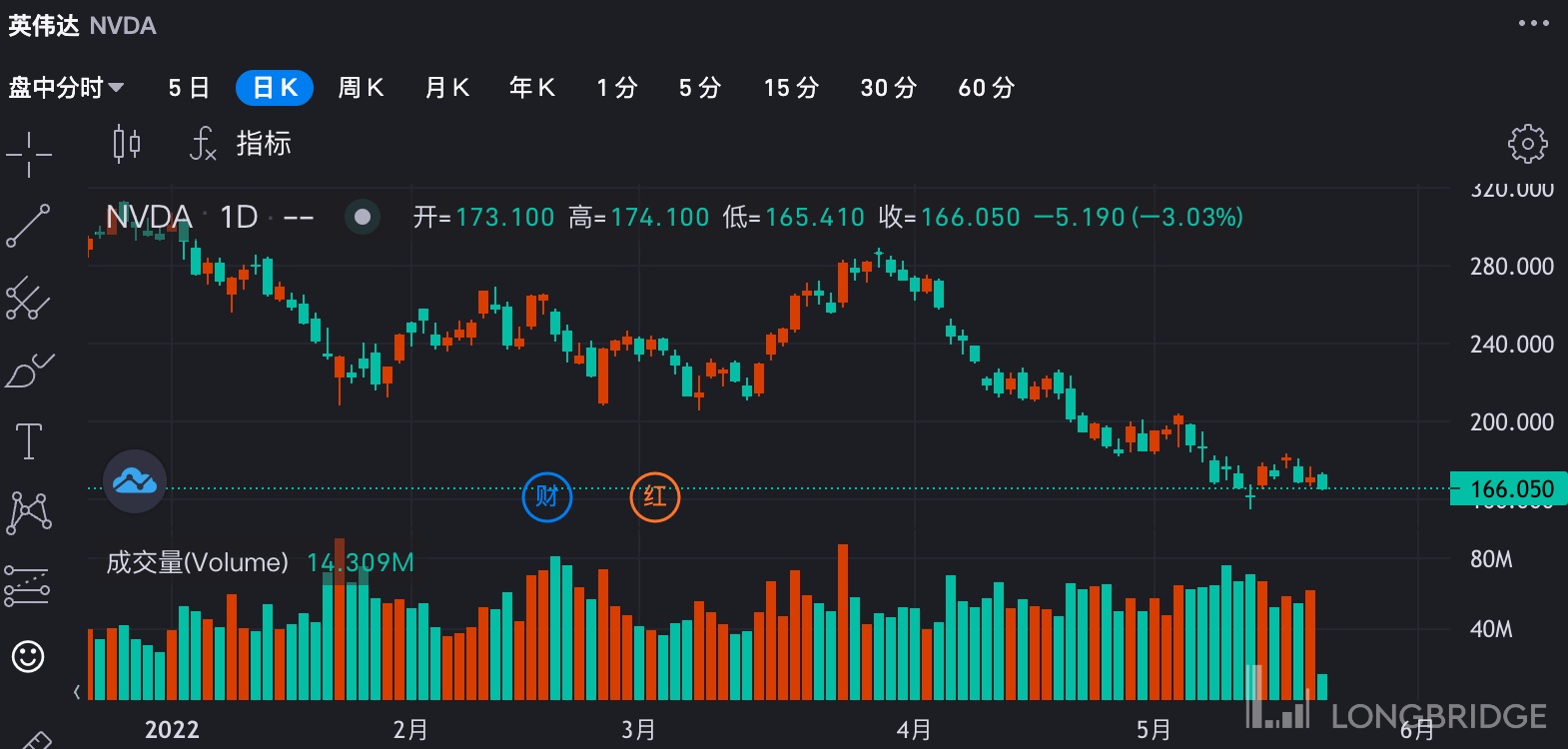Select the 60分 interval tab

coord(987,88)
